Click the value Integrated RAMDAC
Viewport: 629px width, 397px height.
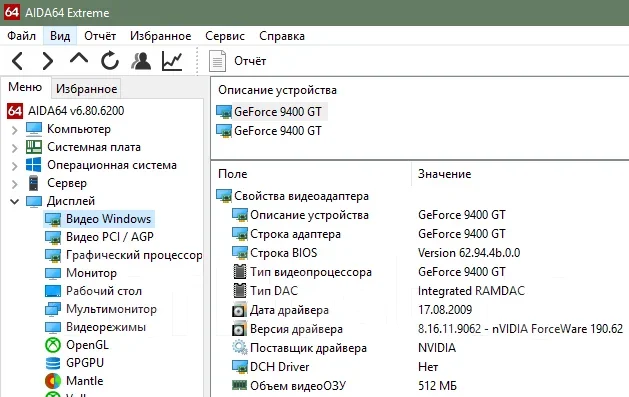(x=471, y=291)
